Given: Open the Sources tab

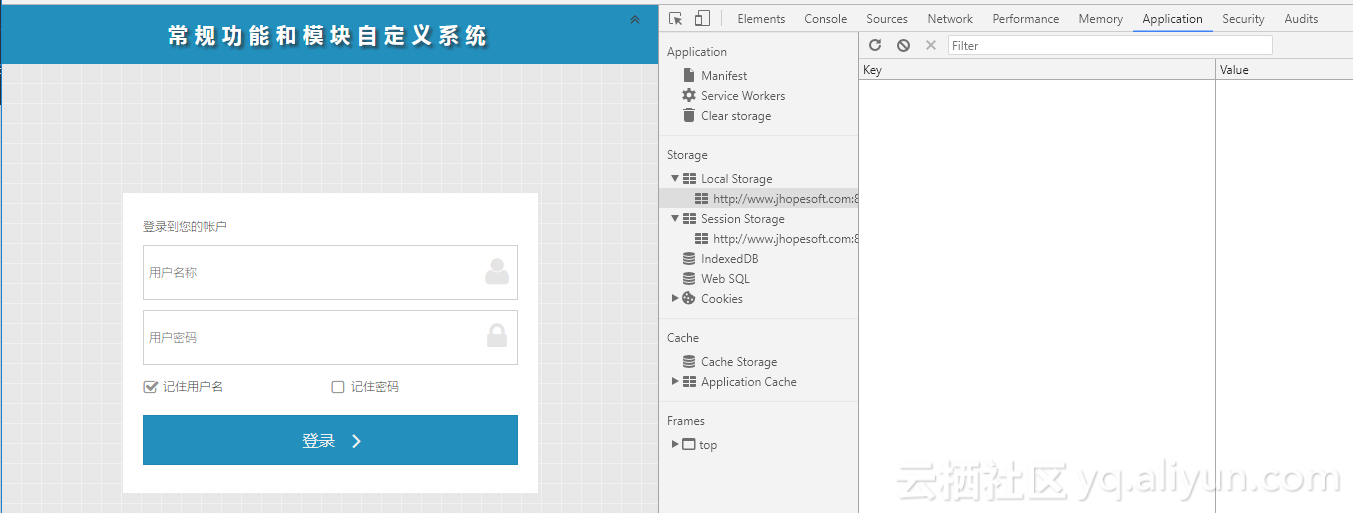Looking at the screenshot, I should click(887, 19).
